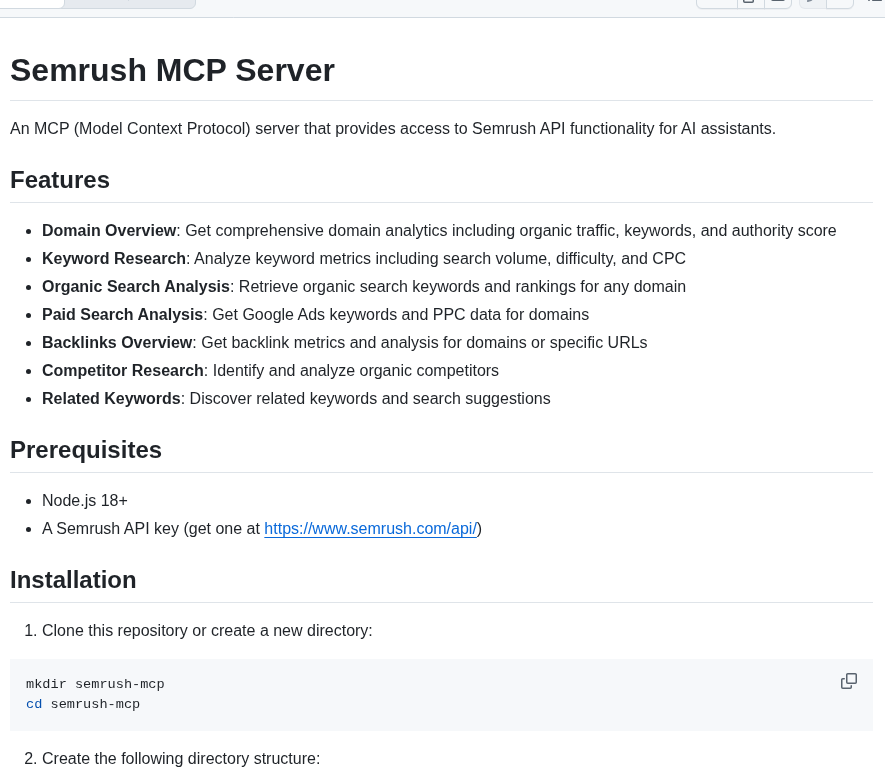Screen dimensions: 885x768
Task: Click the Features section heading
Action: click(x=60, y=180)
